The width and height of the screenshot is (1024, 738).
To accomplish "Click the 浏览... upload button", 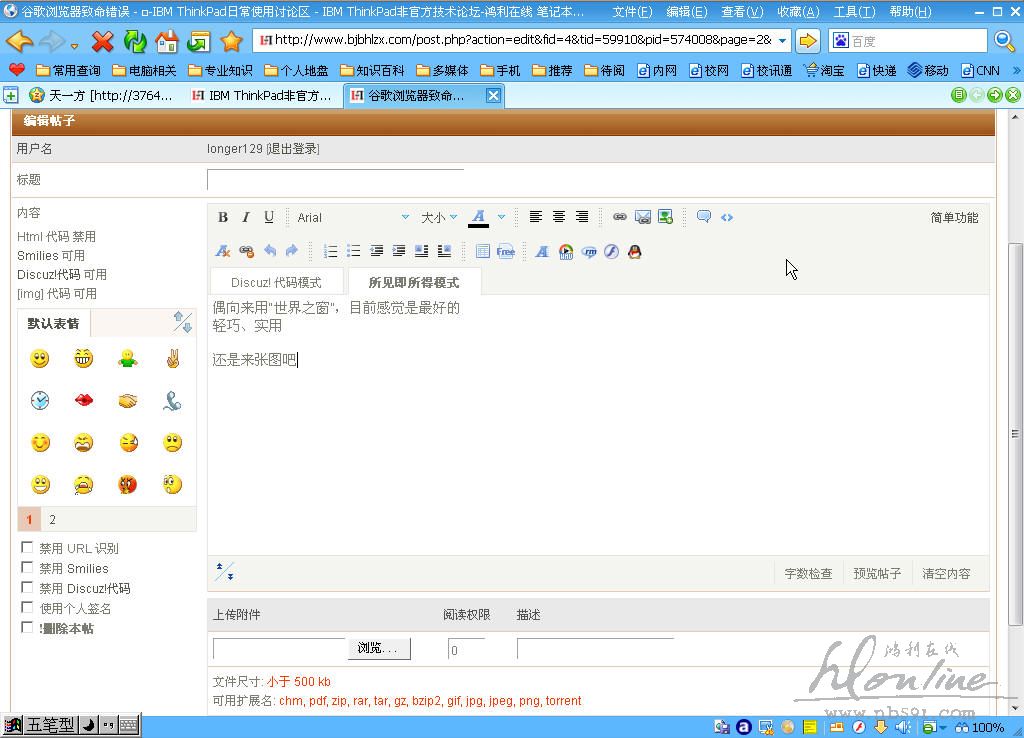I will click(378, 648).
